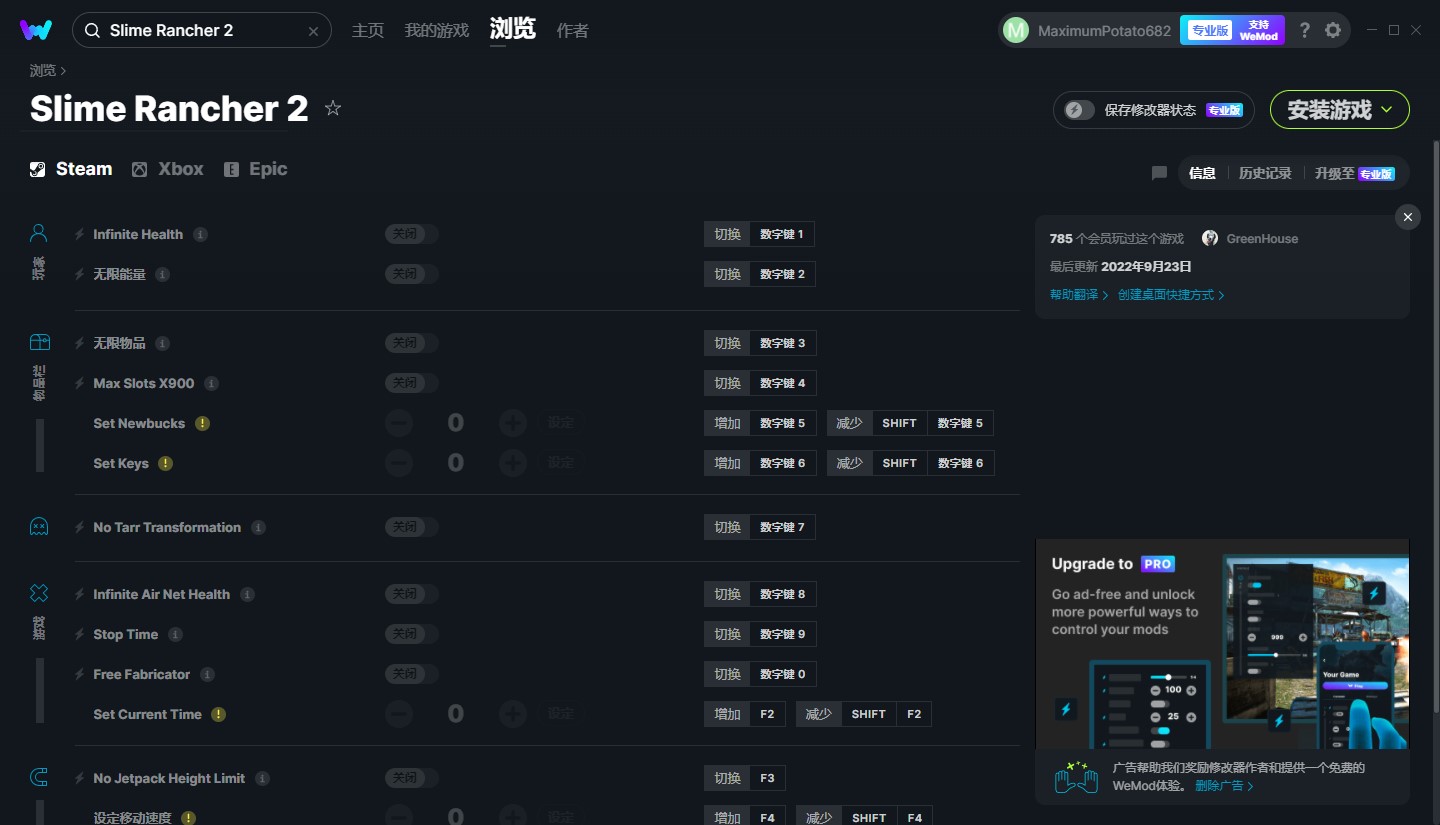Expand the 安装游戏 dropdown
This screenshot has width=1440, height=825.
(1340, 110)
